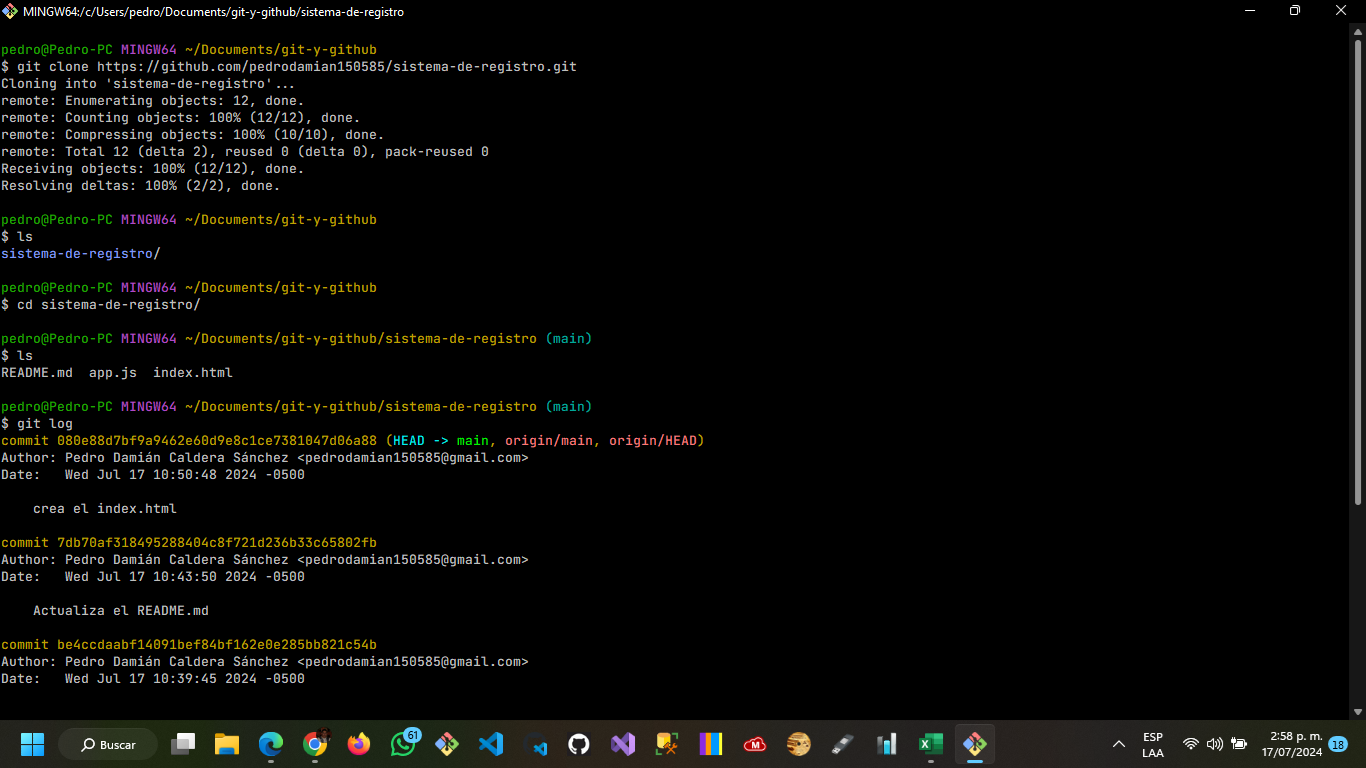Click the 'origin/main' ref label
1366x768 pixels.
(549, 441)
